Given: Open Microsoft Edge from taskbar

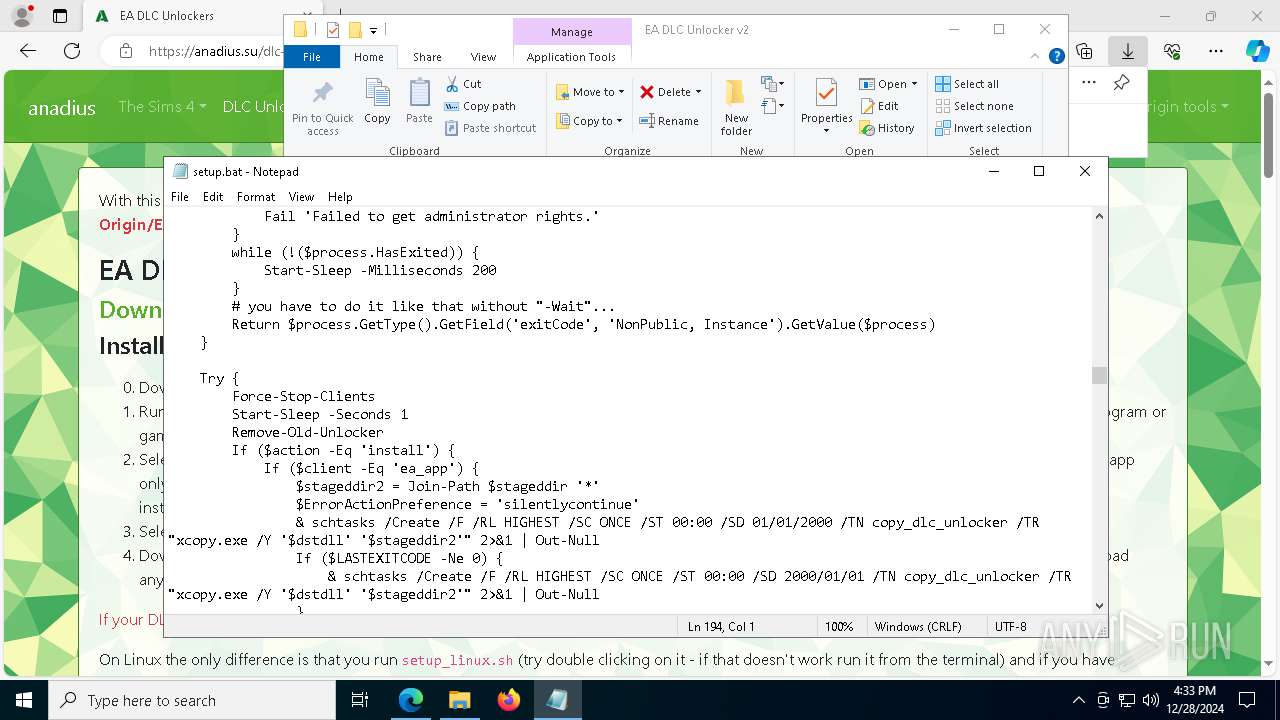Looking at the screenshot, I should pyautogui.click(x=411, y=700).
